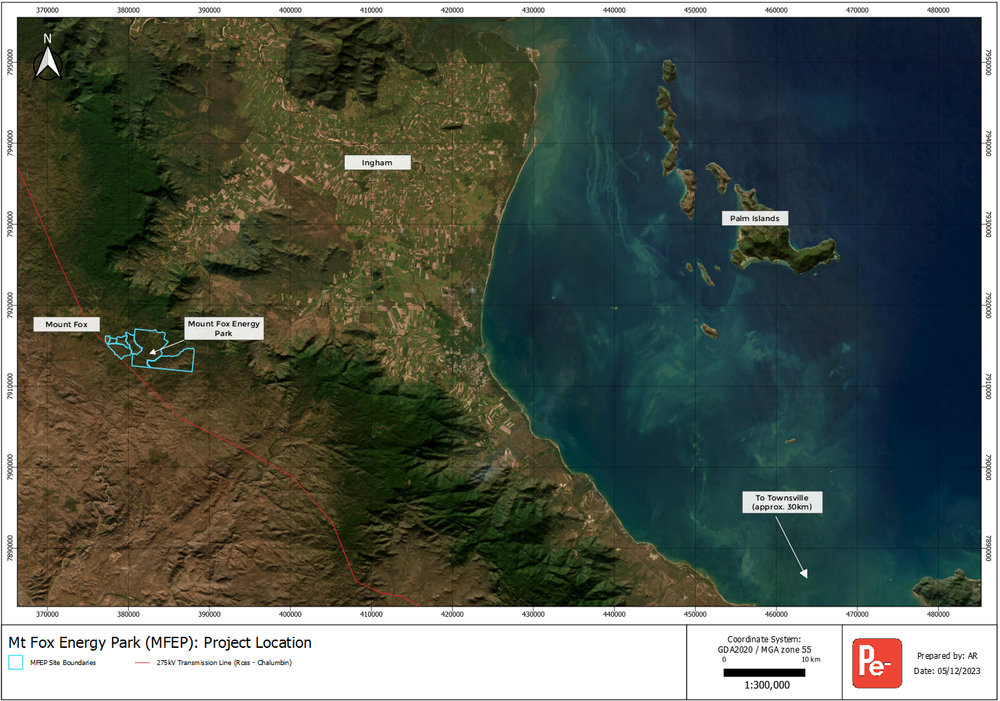
Task: Click the white arrow pointing toward Townsville
Action: tap(788, 547)
